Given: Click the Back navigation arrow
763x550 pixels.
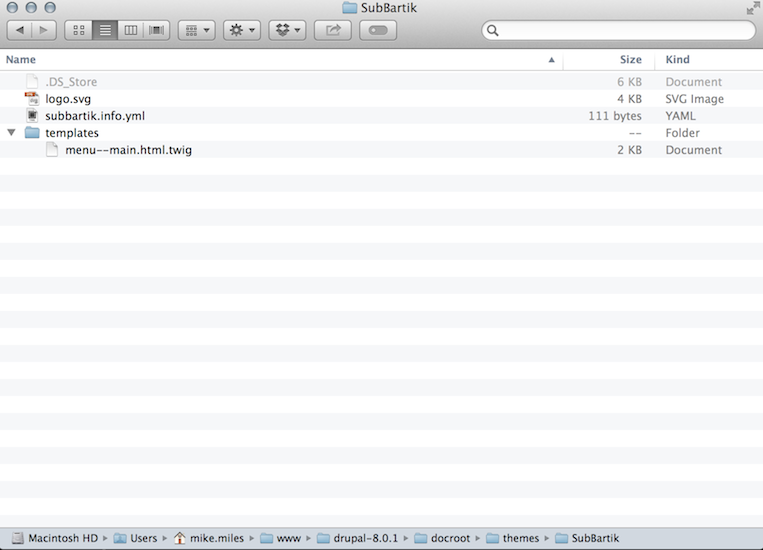Looking at the screenshot, I should (20, 31).
